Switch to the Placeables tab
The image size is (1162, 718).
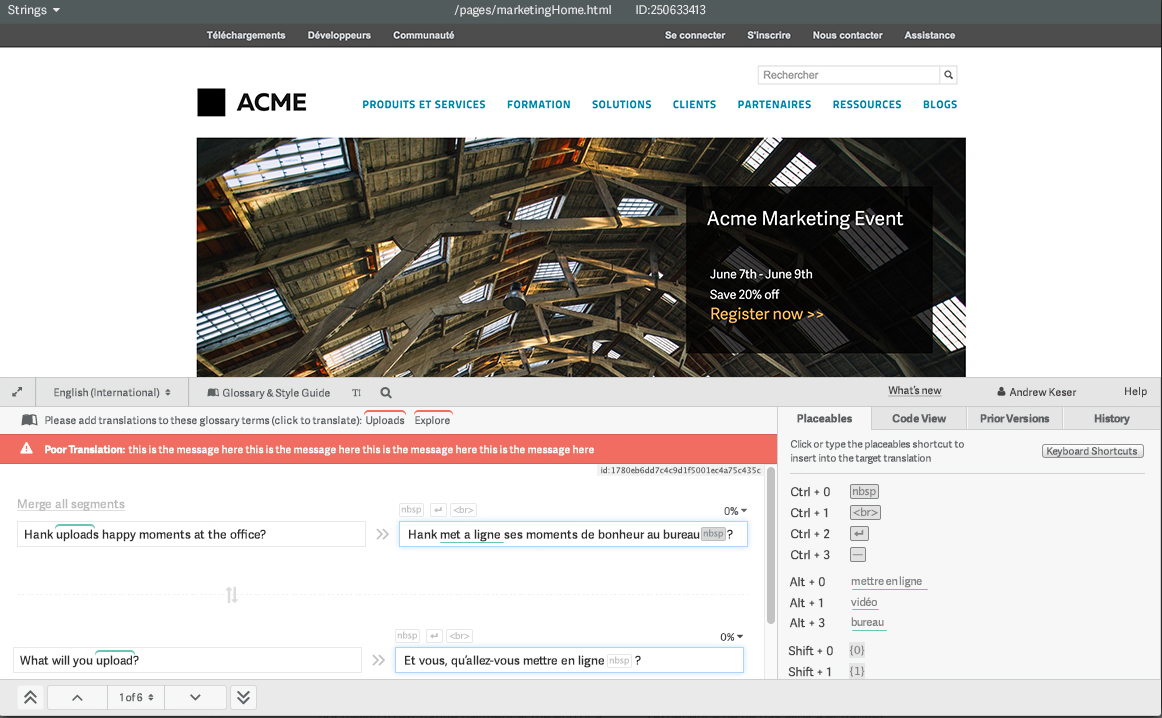(x=824, y=419)
